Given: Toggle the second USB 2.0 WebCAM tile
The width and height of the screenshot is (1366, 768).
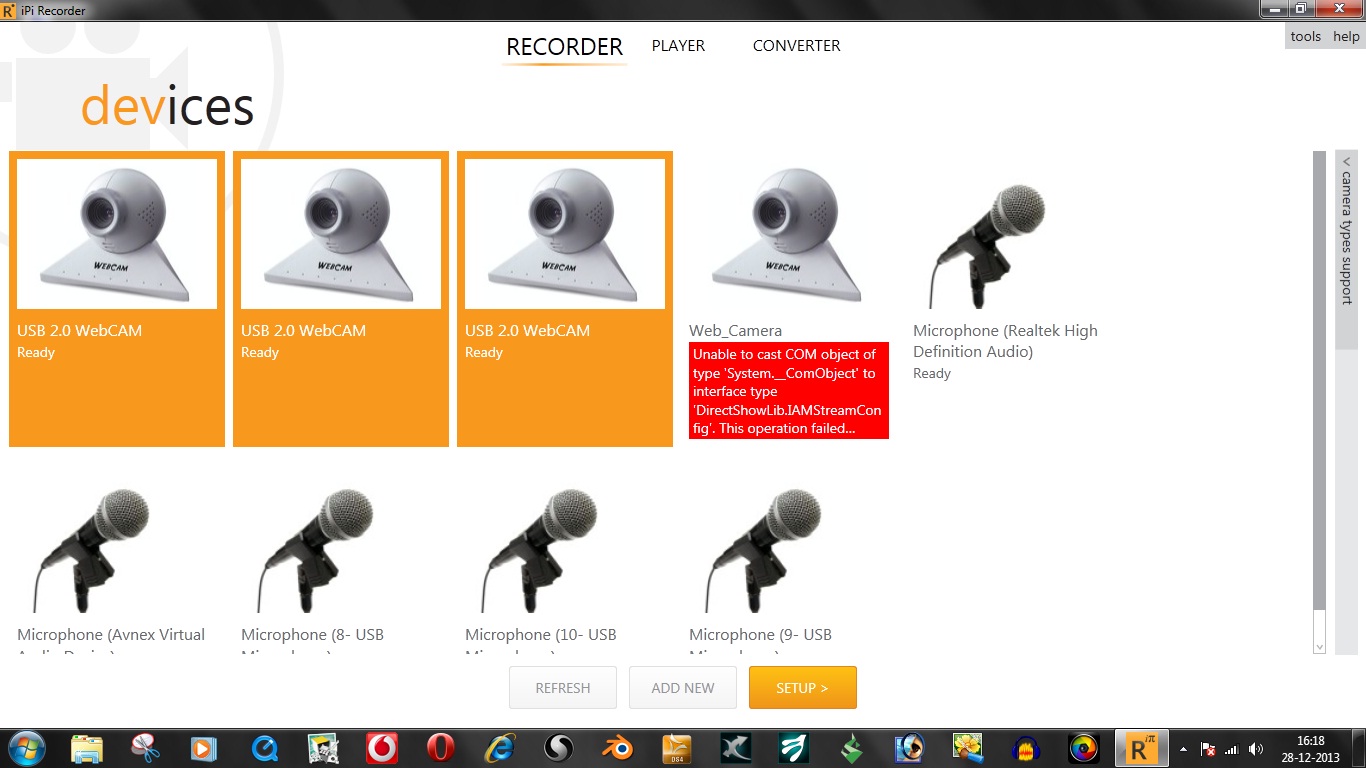Looking at the screenshot, I should [x=341, y=299].
